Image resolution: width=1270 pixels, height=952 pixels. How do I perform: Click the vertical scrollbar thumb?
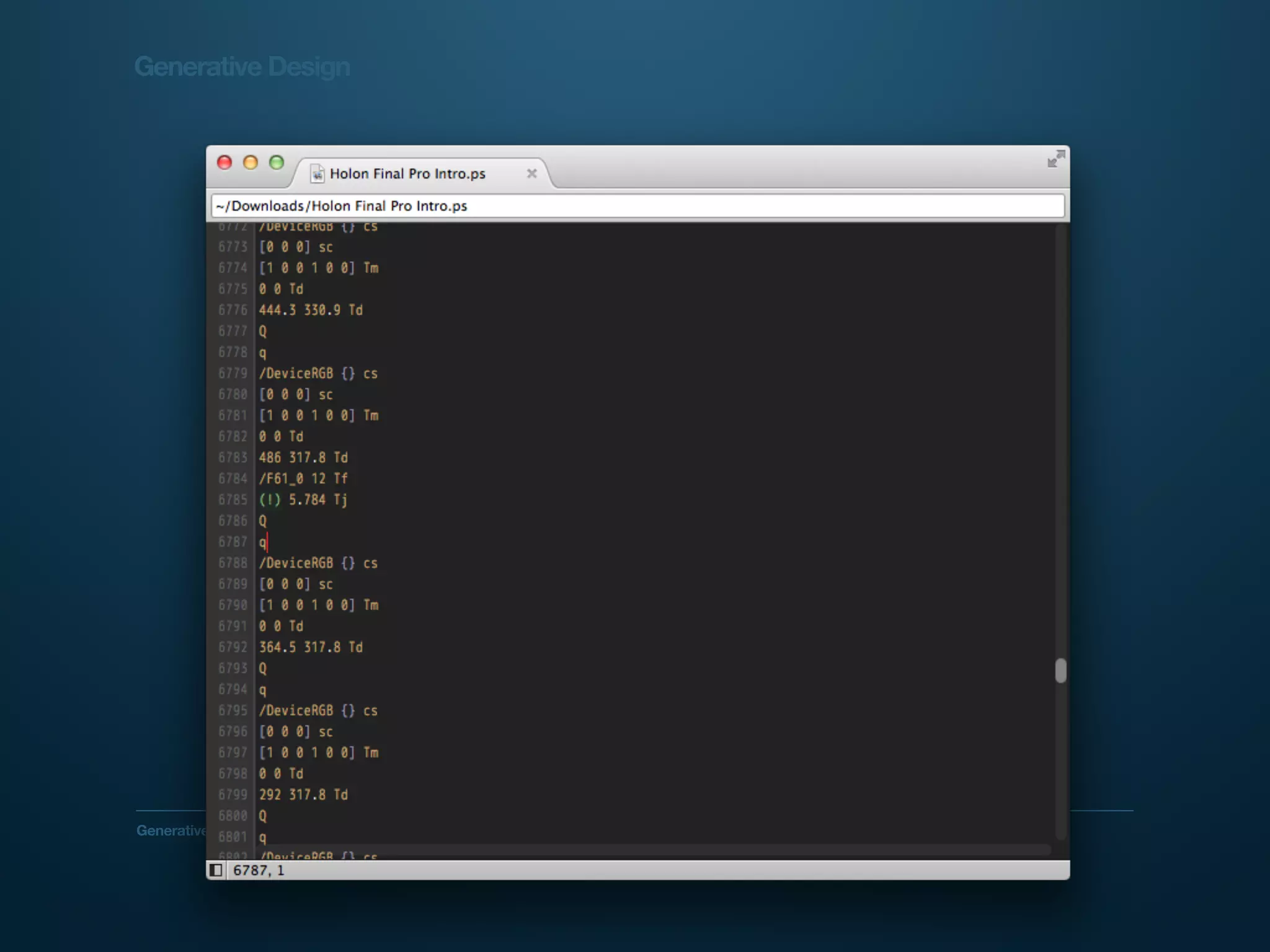1060,671
